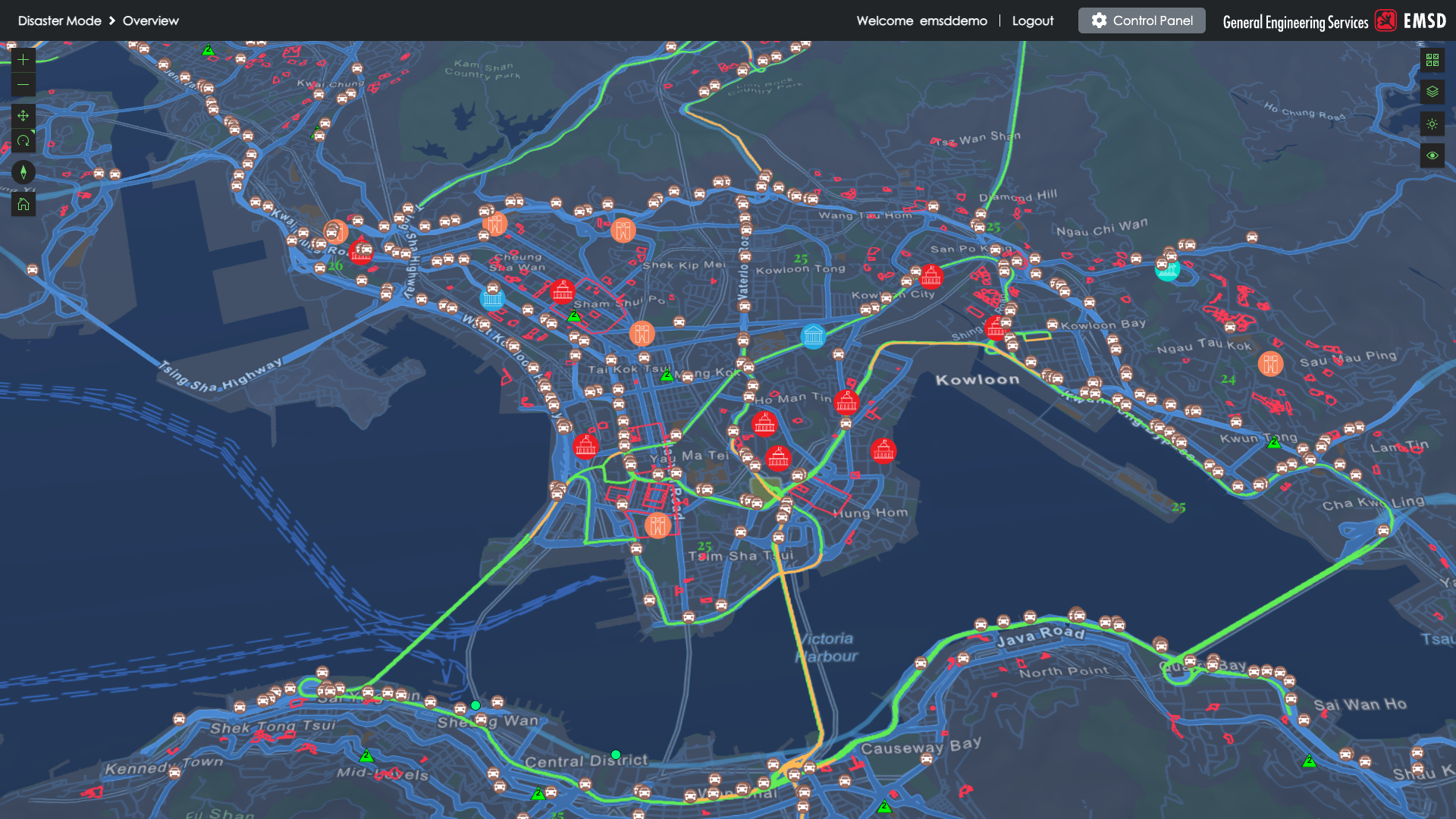Select the rotate map tool
This screenshot has height=819, width=1456.
[24, 141]
